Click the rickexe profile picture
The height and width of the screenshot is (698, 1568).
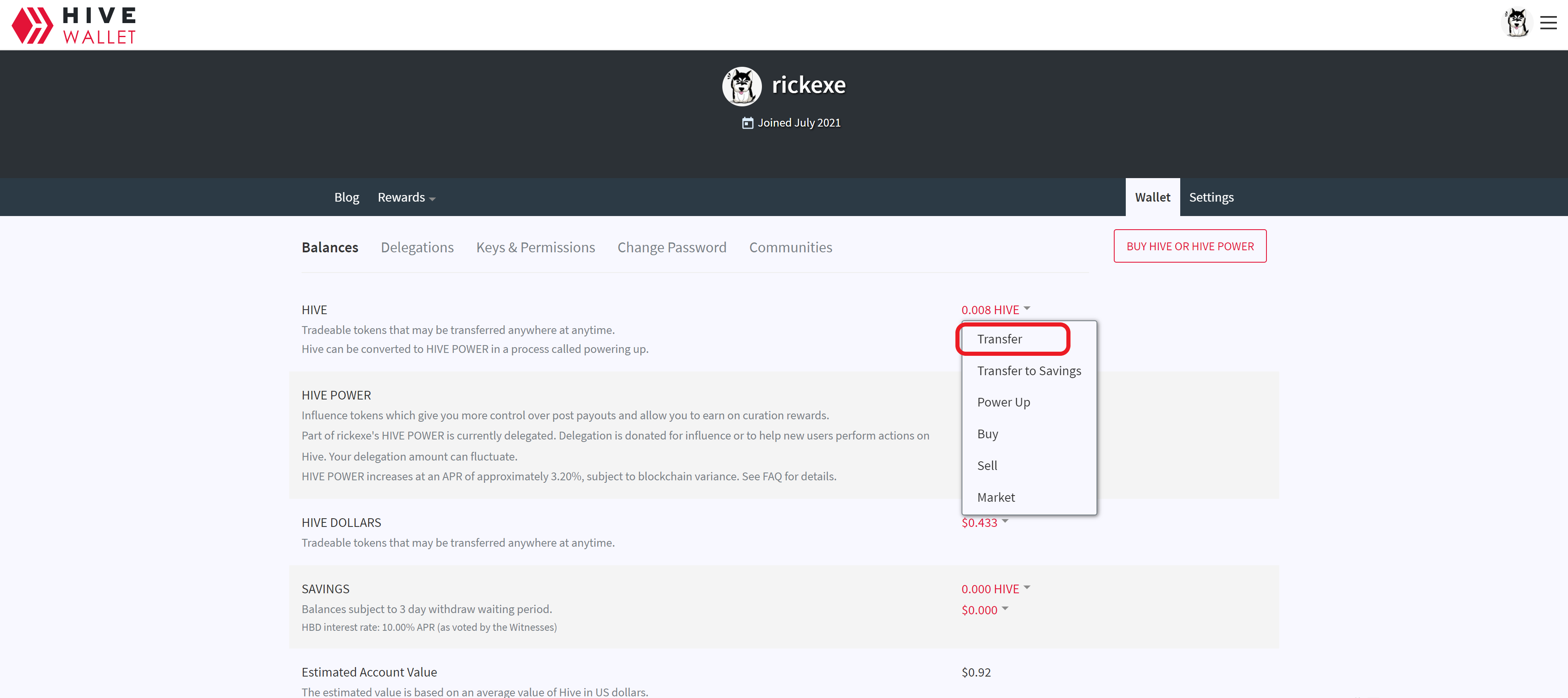click(741, 87)
